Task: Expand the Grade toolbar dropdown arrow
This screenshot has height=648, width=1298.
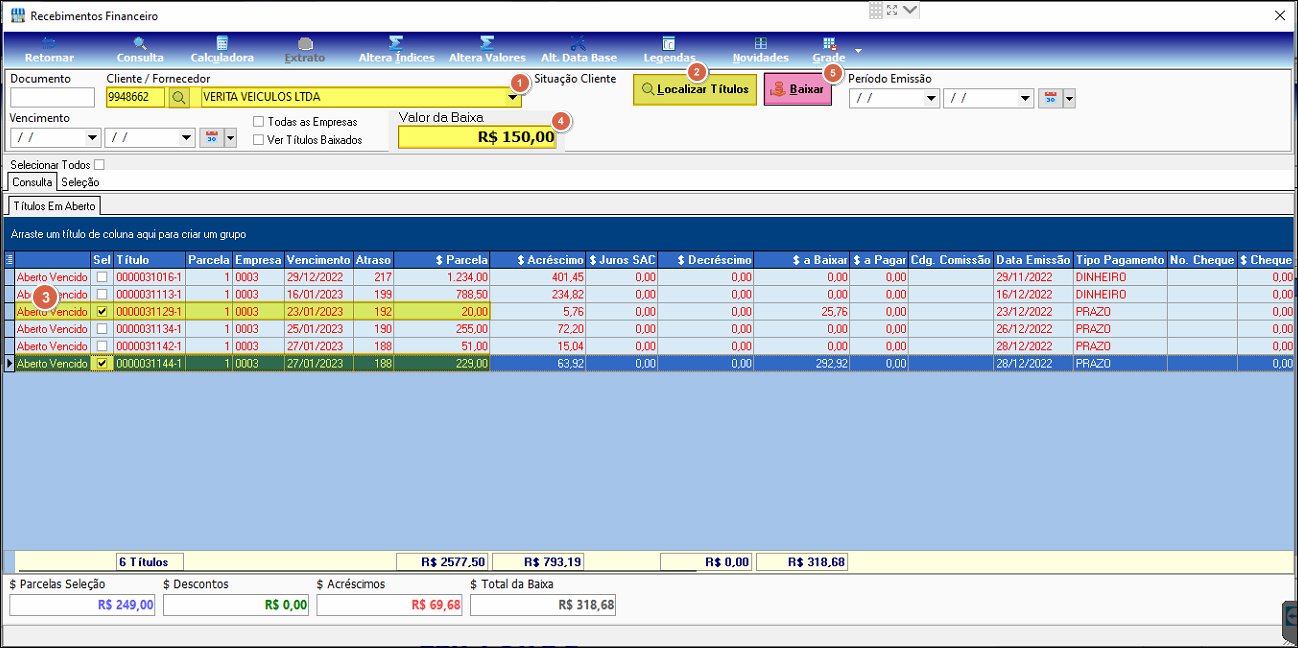Action: (x=858, y=50)
